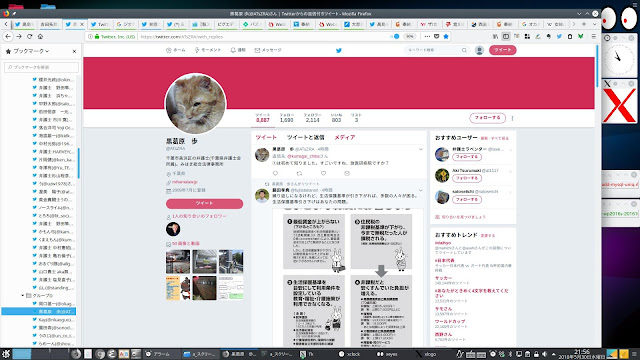Open the Library toolbar icon
The width and height of the screenshot is (640, 360).
[x=495, y=36]
